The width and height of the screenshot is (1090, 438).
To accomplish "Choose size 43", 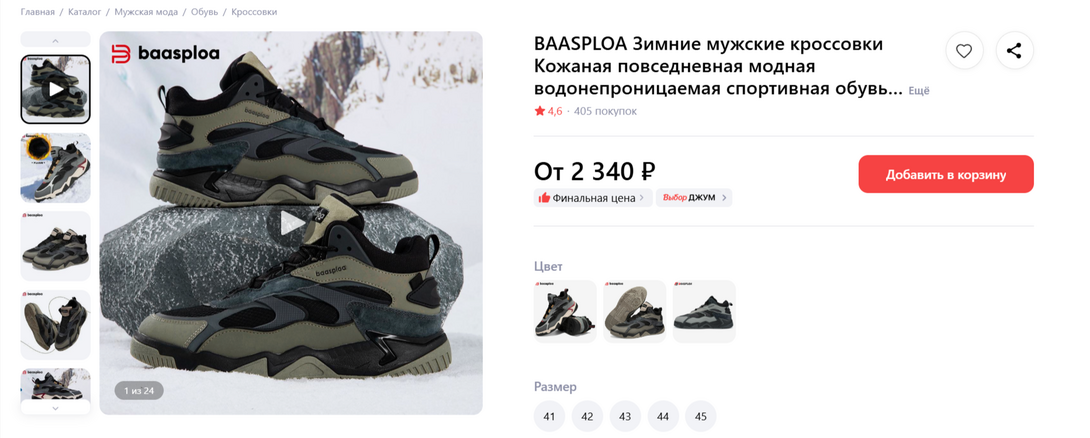I will pyautogui.click(x=625, y=416).
